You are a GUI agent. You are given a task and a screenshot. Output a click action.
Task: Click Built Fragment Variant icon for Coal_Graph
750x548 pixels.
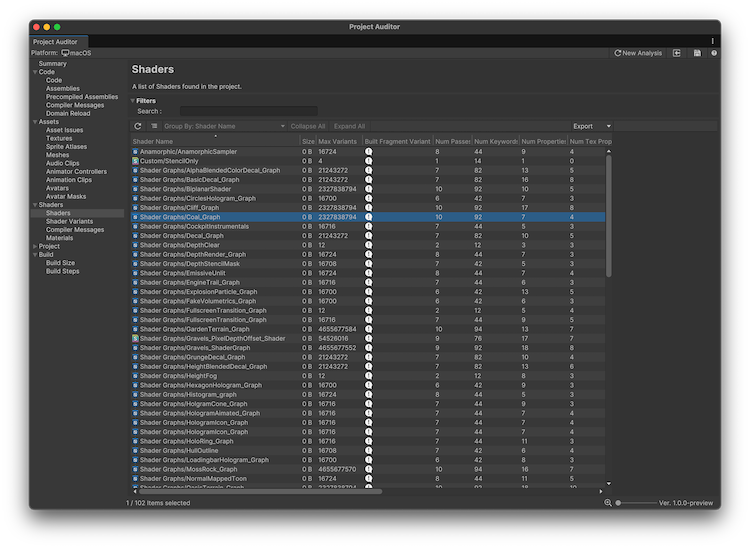[368, 217]
